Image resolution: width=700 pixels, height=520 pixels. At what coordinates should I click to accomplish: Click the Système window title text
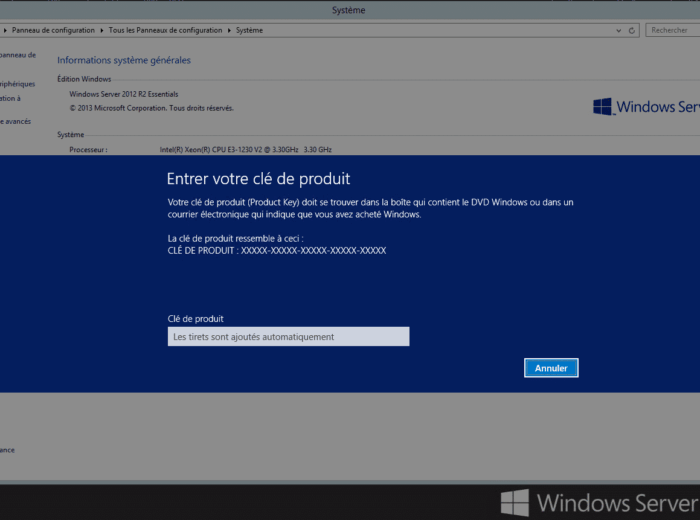[349, 10]
